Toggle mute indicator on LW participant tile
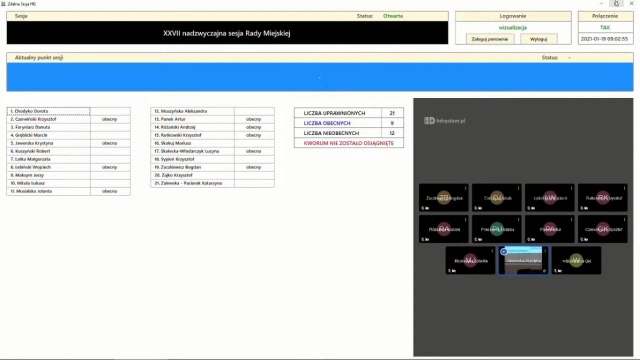This screenshot has width=640, height=360. tap(531, 208)
